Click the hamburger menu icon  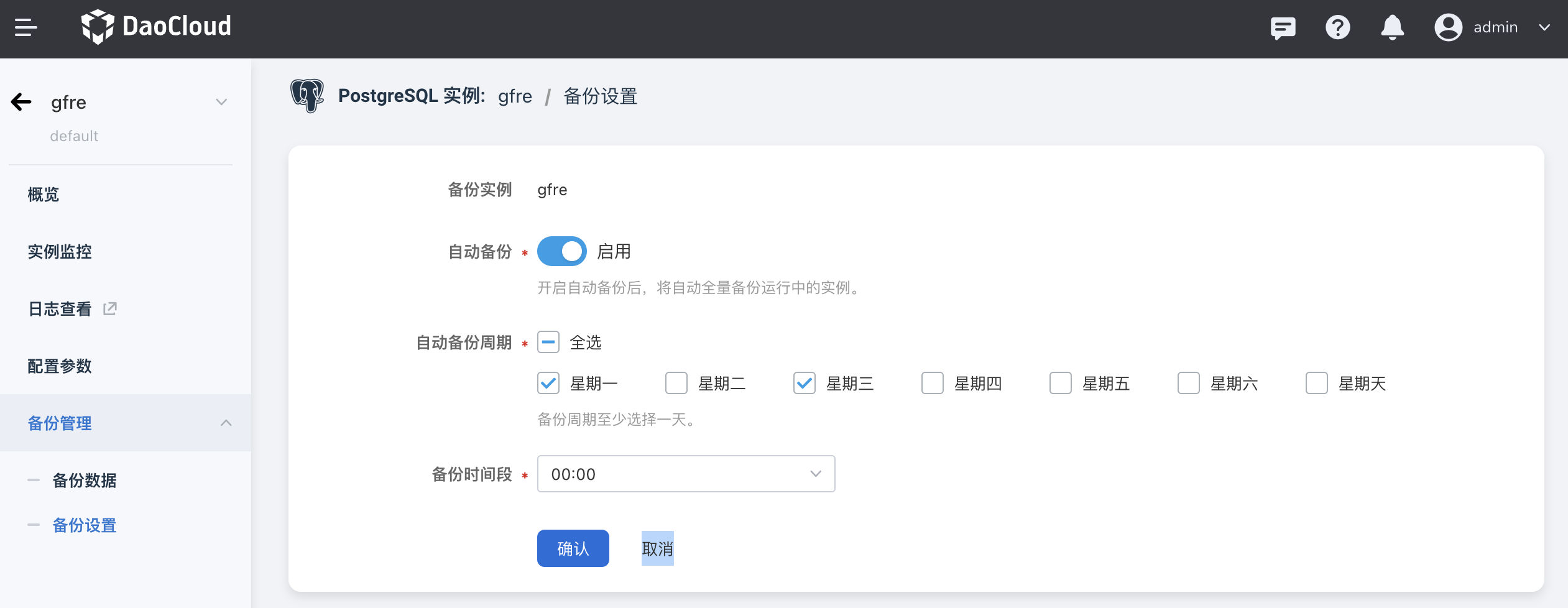[25, 27]
